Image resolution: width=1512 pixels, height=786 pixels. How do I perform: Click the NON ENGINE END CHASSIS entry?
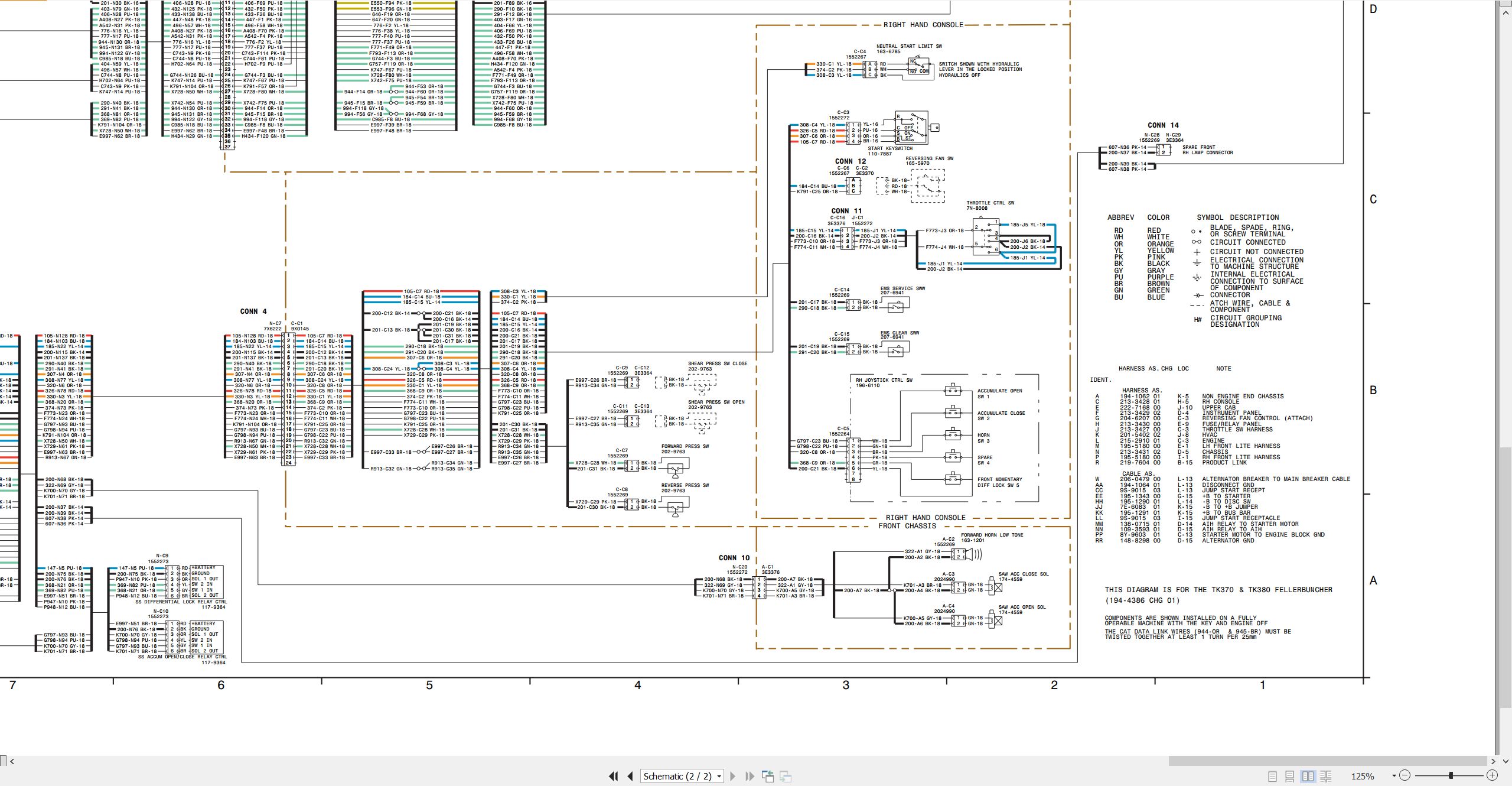(1243, 397)
